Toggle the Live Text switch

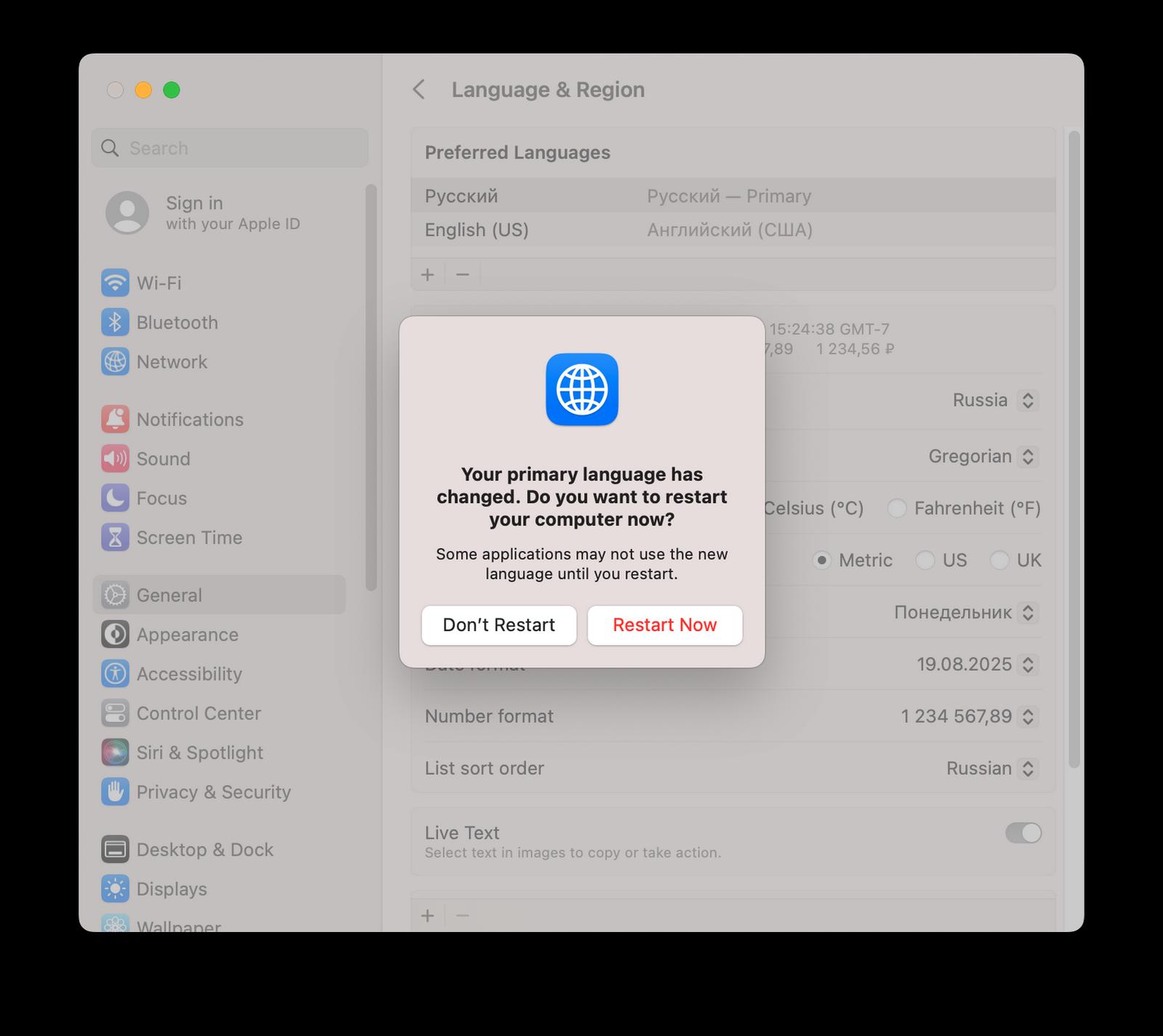1023,833
